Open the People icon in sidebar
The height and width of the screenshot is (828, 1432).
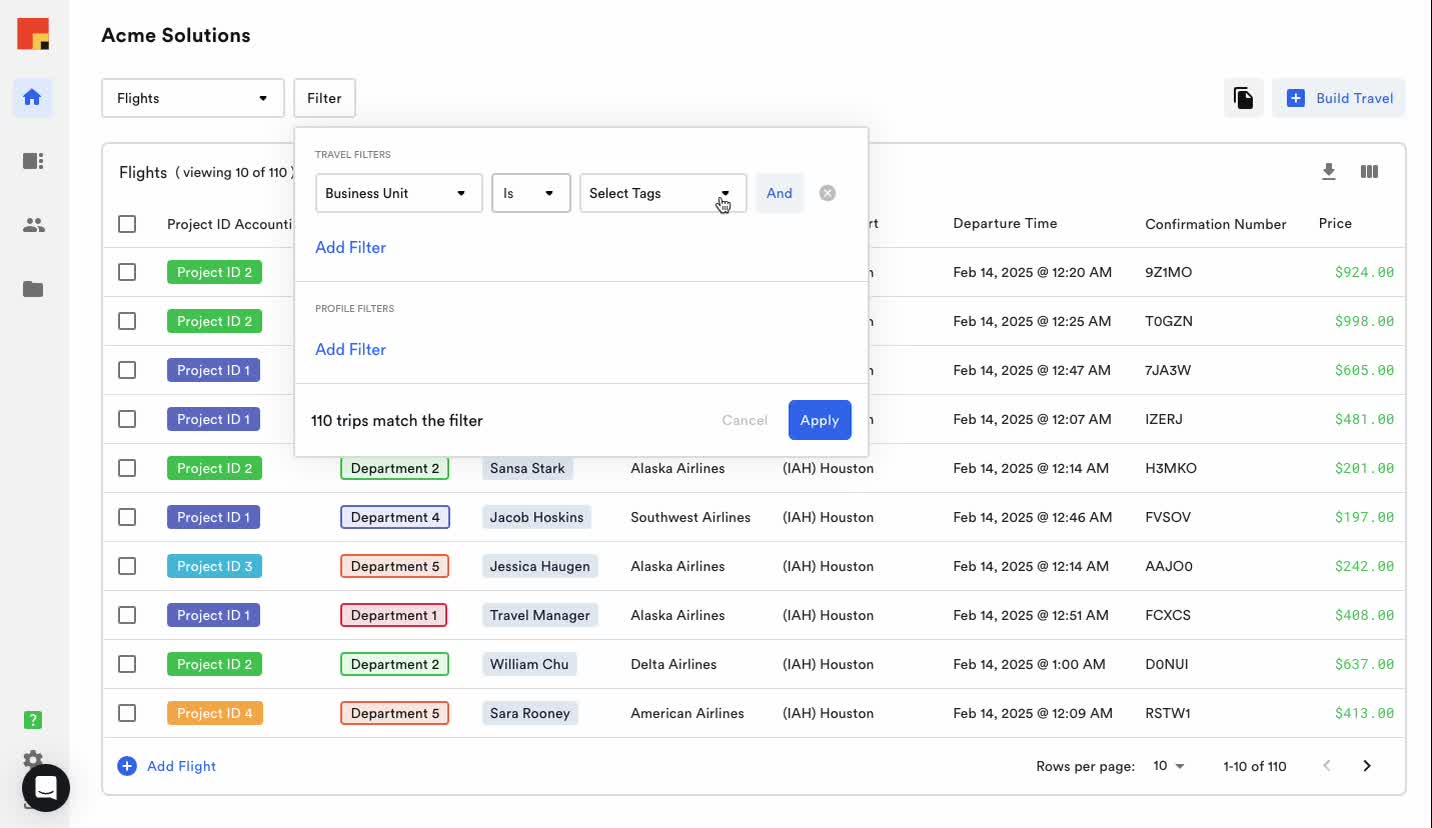[x=33, y=225]
